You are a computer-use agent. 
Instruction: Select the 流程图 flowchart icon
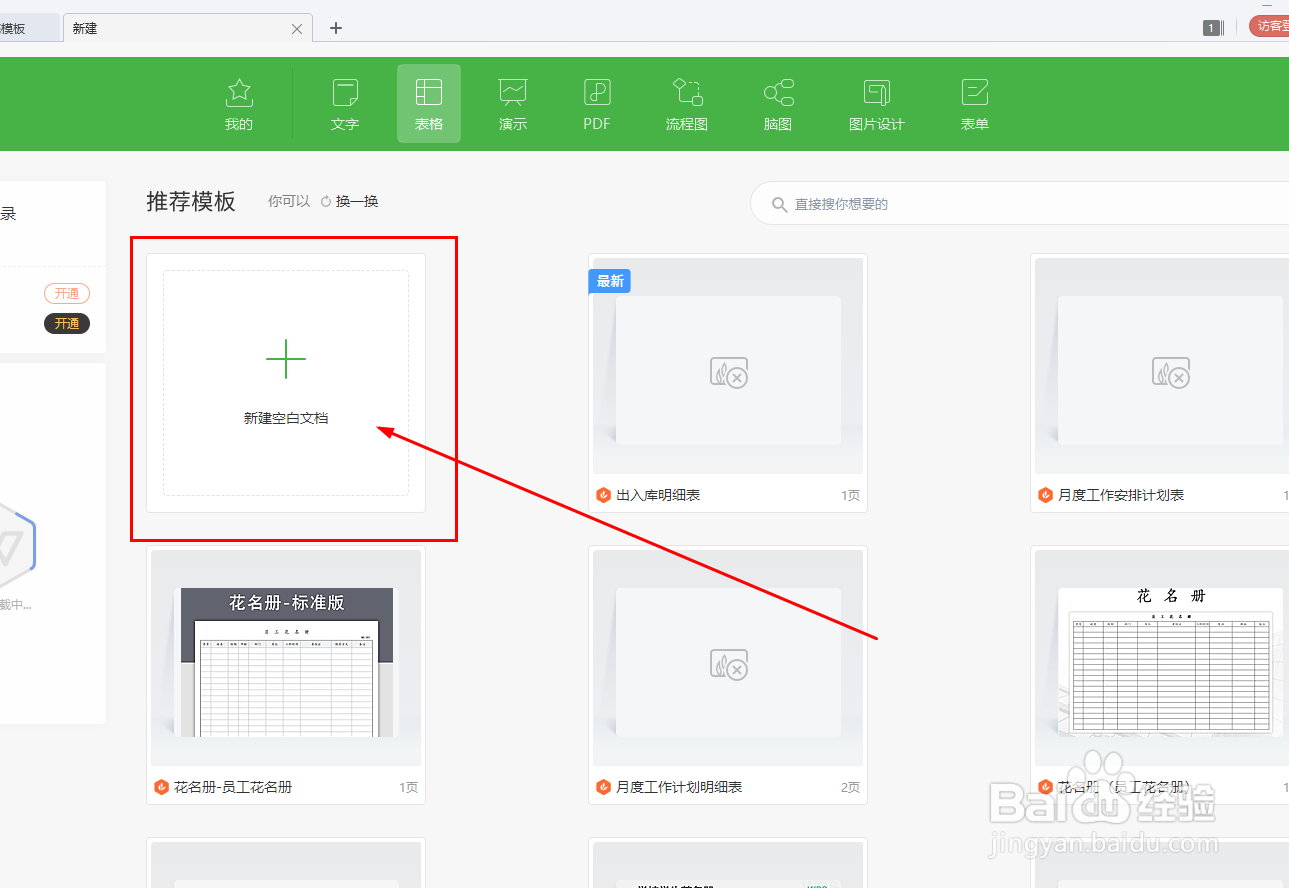[x=687, y=94]
